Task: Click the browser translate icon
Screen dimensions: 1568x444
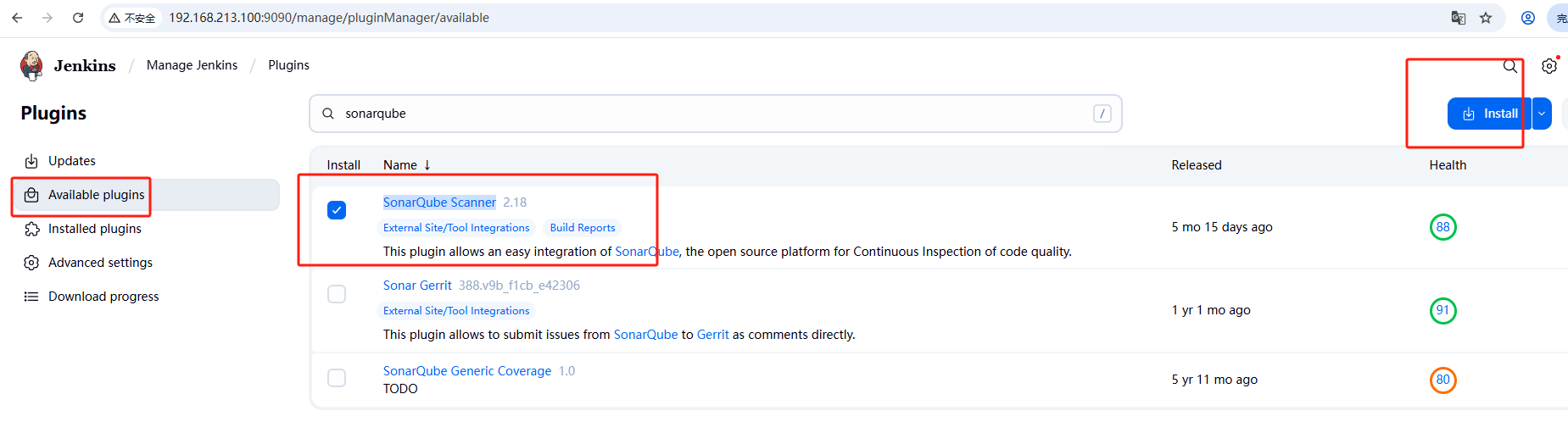Action: click(1459, 18)
